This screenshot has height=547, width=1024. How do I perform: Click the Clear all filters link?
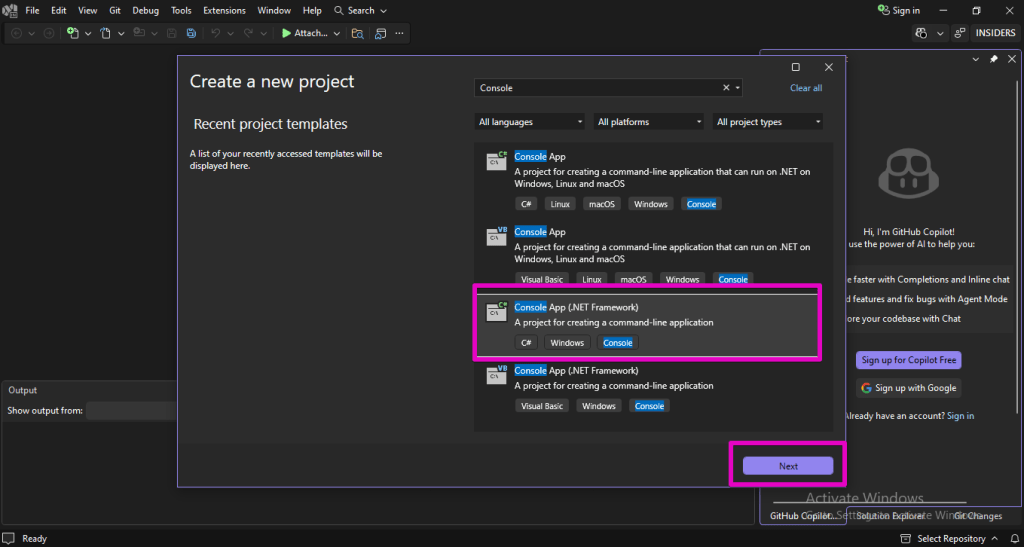pos(806,88)
